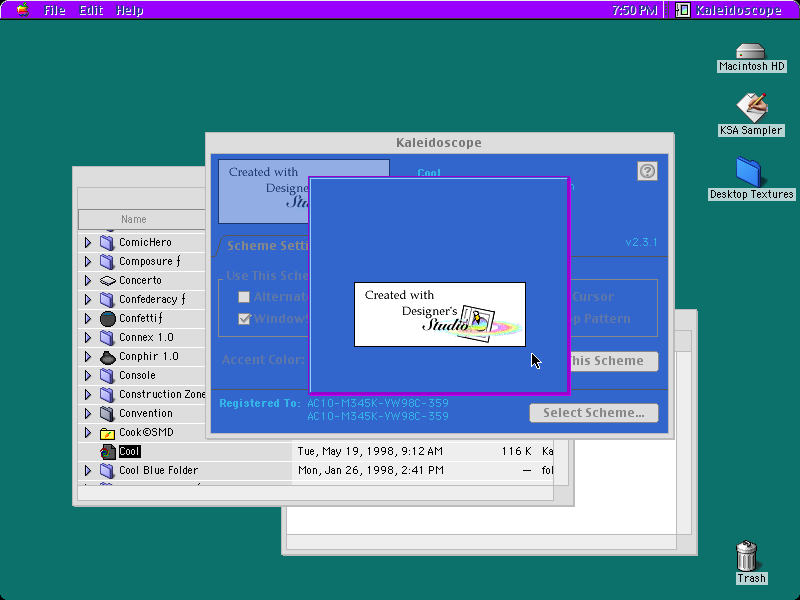Select the Cool scheme file icon
800x600 pixels.
(x=108, y=452)
